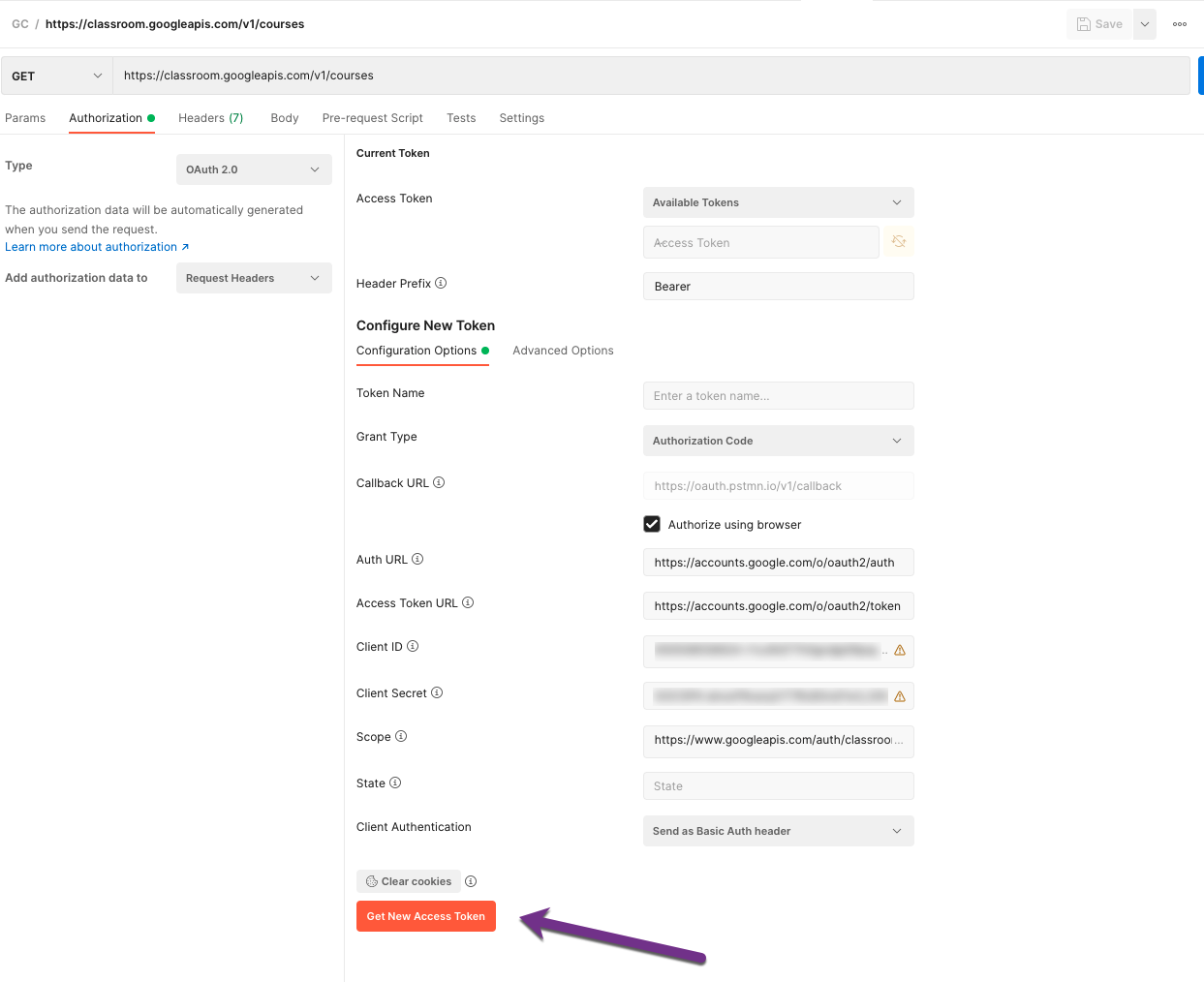Click the Client ID warning icon
The height and width of the screenshot is (982, 1204).
(900, 651)
